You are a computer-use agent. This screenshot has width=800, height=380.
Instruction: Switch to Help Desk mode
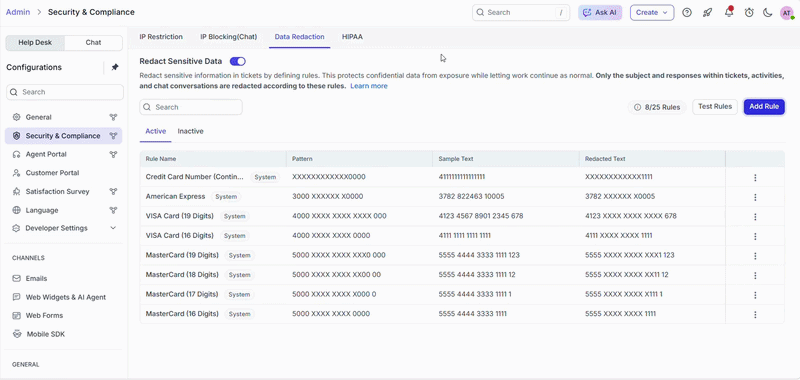35,43
